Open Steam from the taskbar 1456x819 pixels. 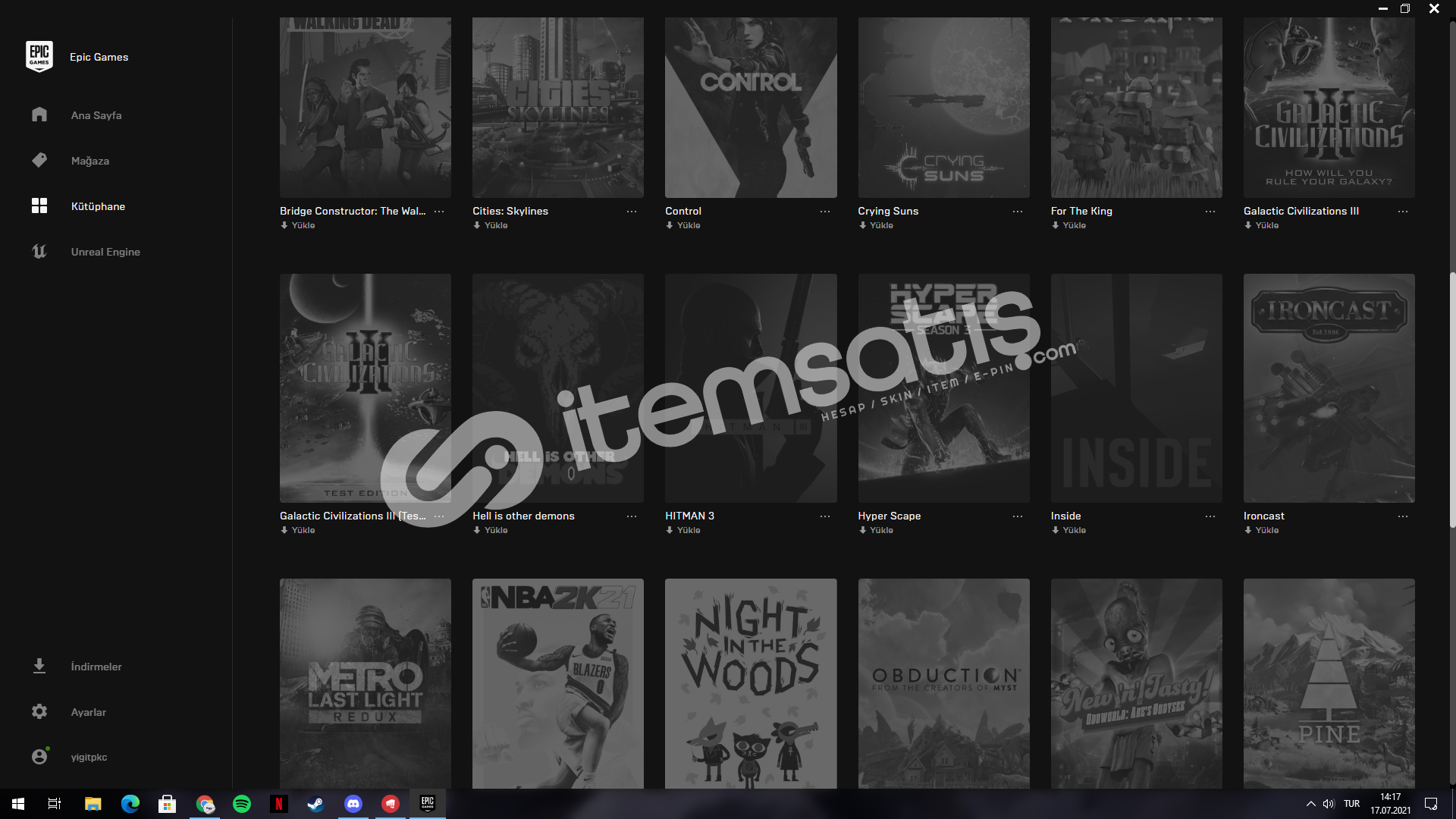[x=316, y=804]
